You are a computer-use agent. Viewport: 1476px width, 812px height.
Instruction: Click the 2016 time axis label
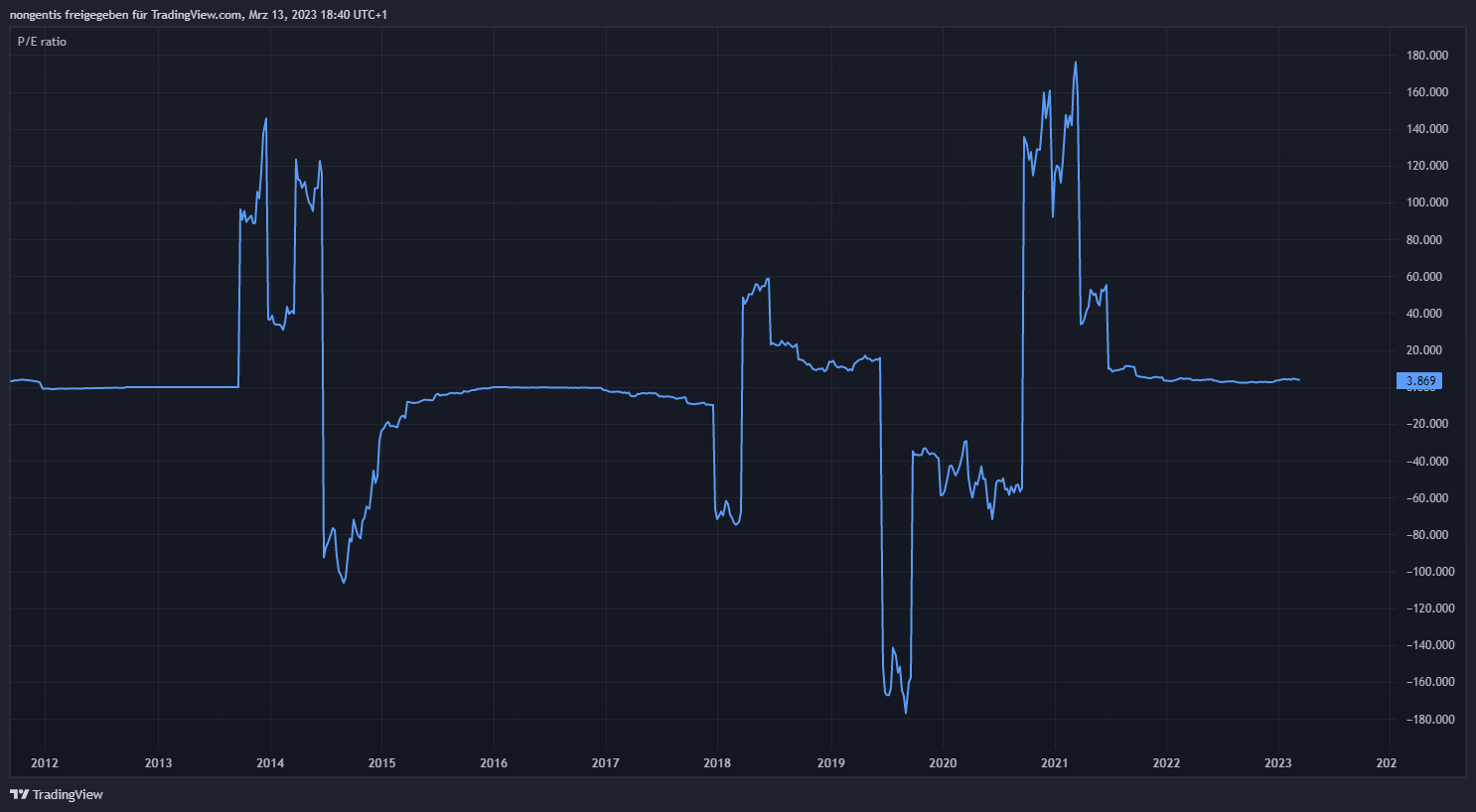(x=494, y=763)
